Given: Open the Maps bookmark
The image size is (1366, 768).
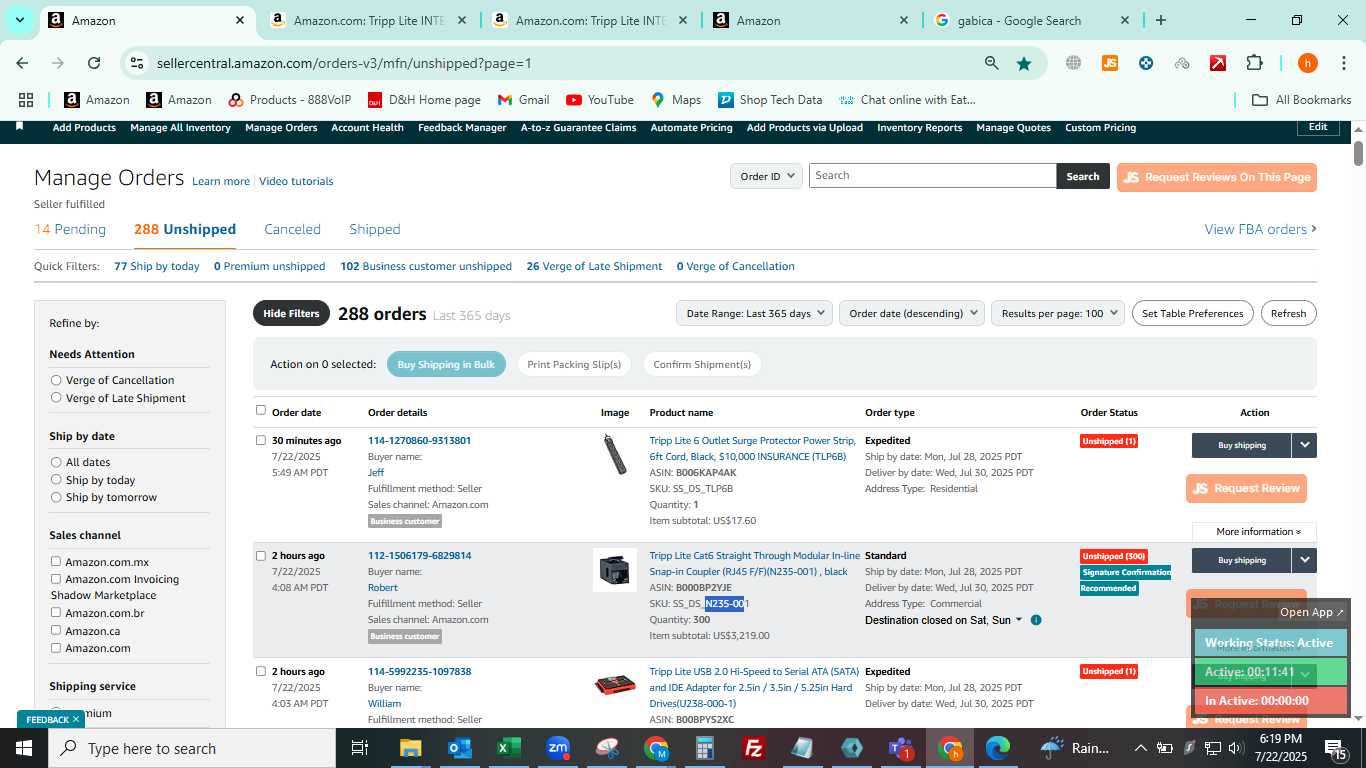Looking at the screenshot, I should [x=676, y=100].
